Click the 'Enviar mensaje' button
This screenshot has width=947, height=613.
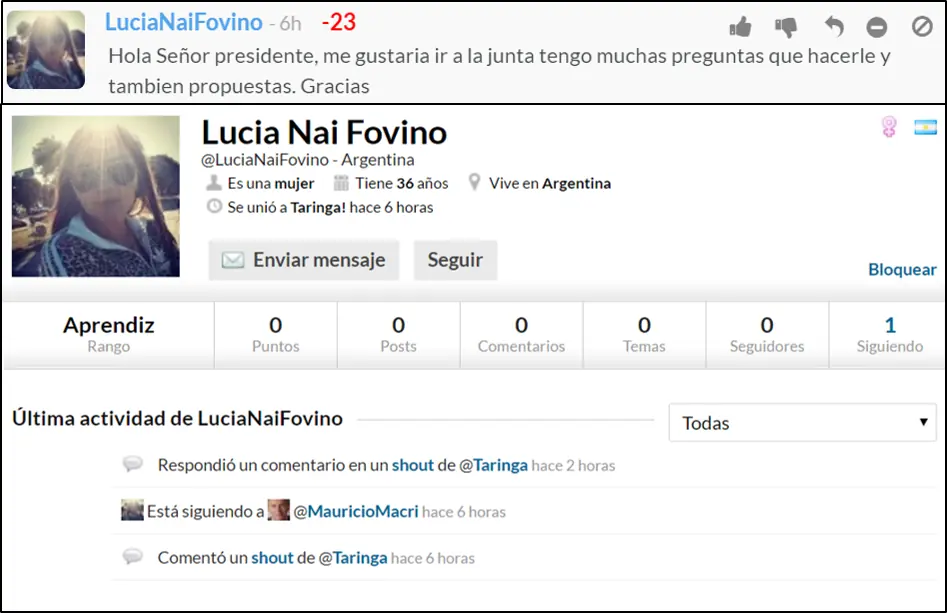[304, 260]
